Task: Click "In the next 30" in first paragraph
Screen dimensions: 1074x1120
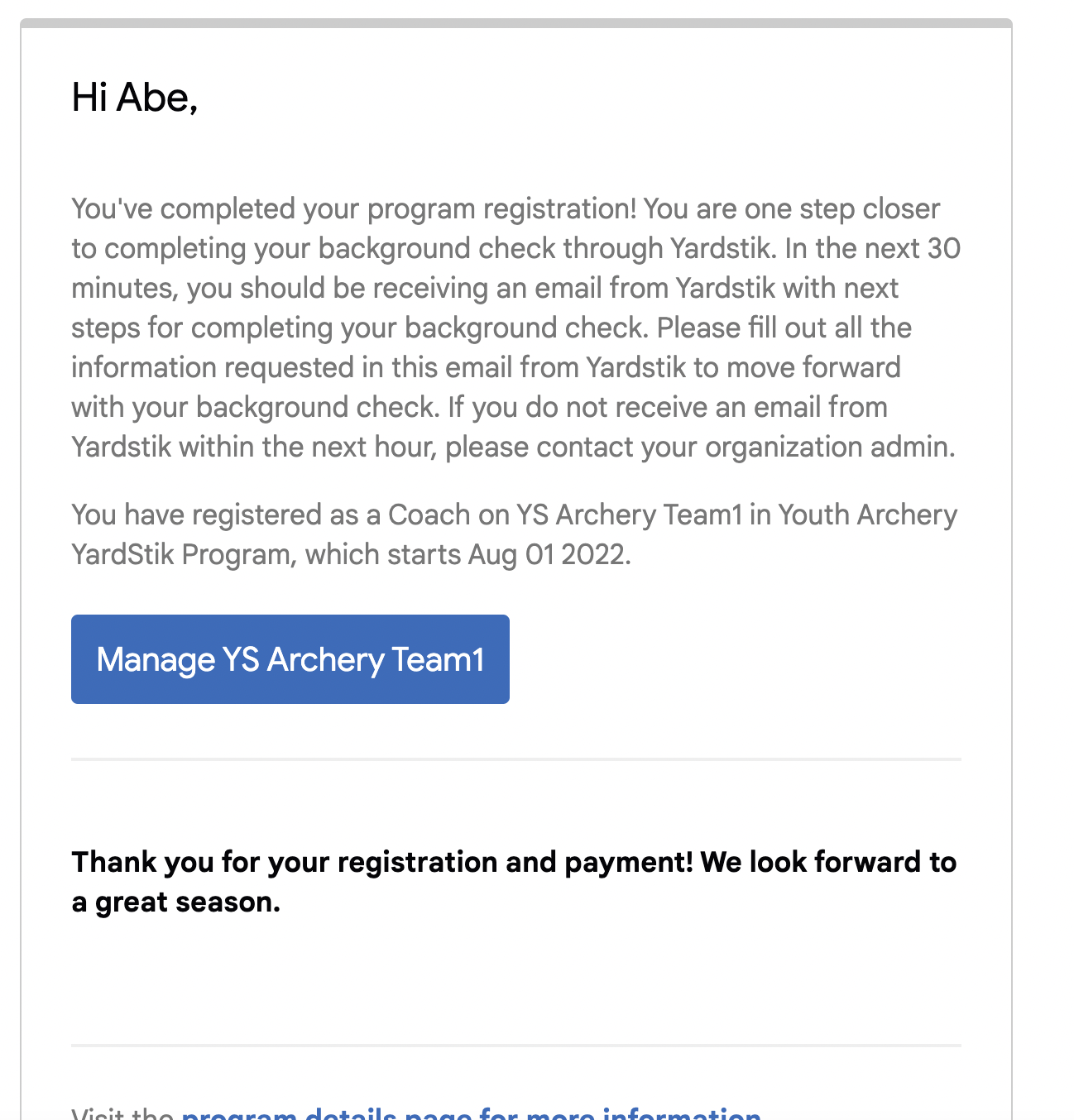Action: pyautogui.click(x=873, y=248)
